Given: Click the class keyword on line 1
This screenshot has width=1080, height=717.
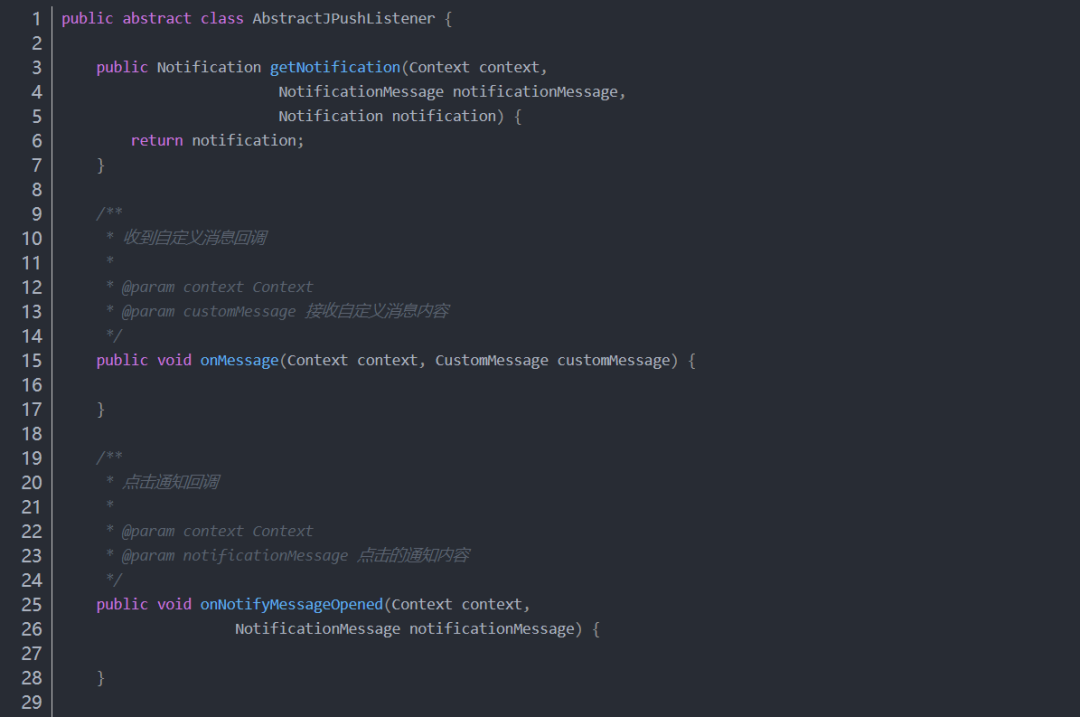Looking at the screenshot, I should coord(222,19).
